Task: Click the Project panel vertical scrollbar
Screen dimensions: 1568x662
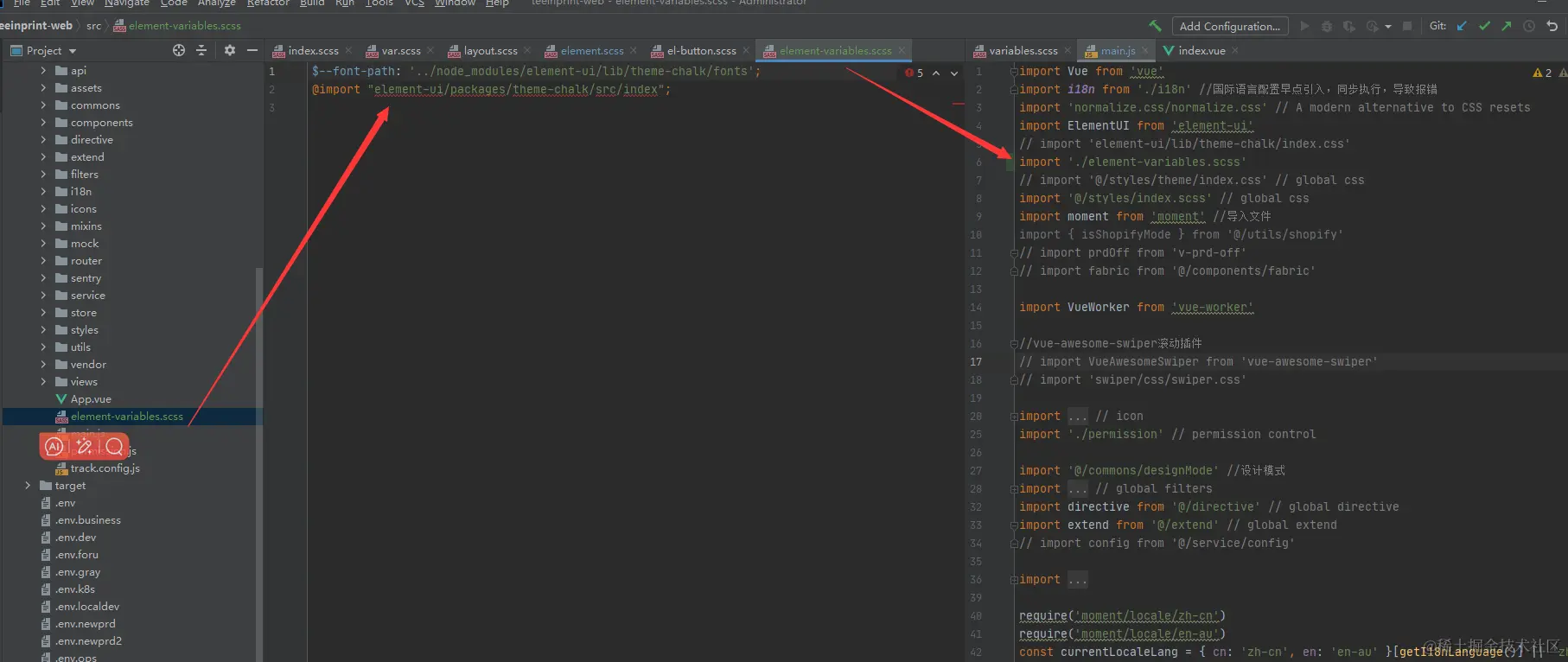Action: point(258,467)
